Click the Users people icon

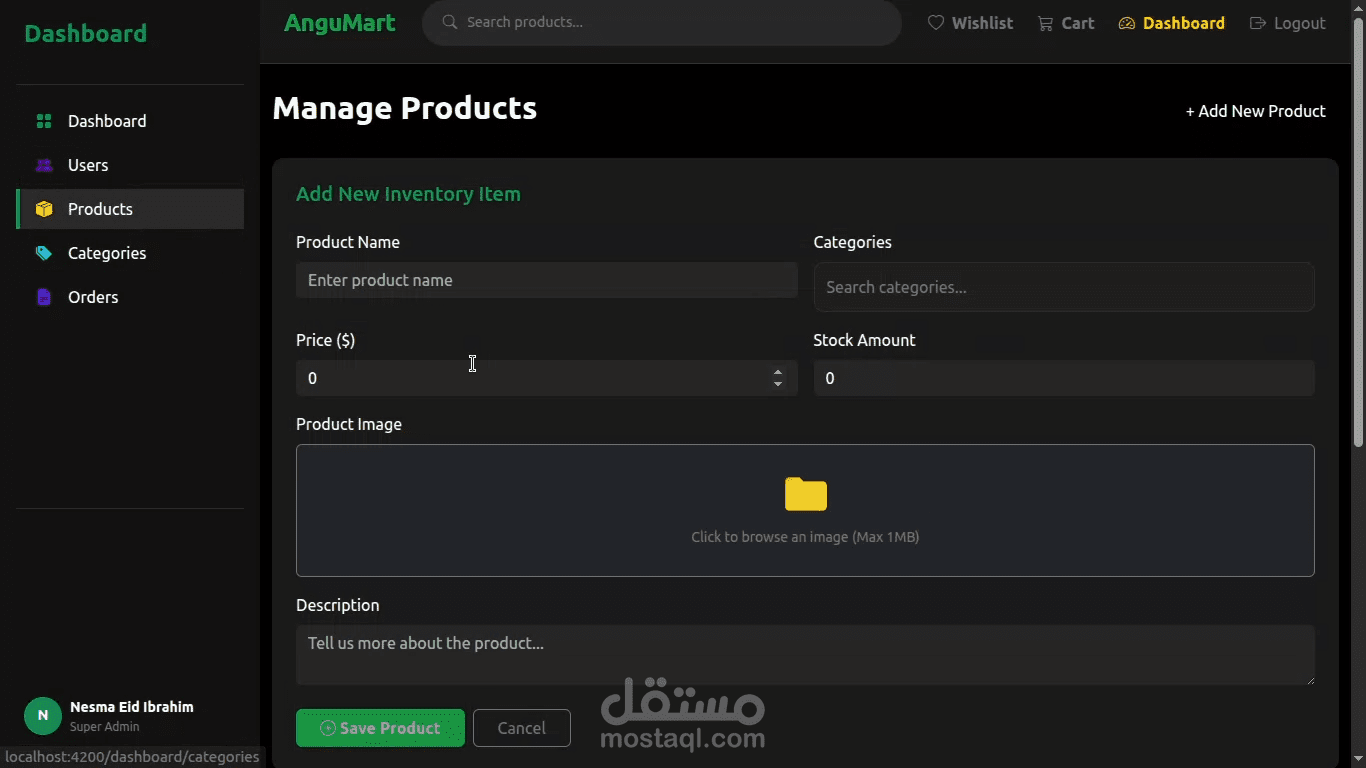coord(44,165)
